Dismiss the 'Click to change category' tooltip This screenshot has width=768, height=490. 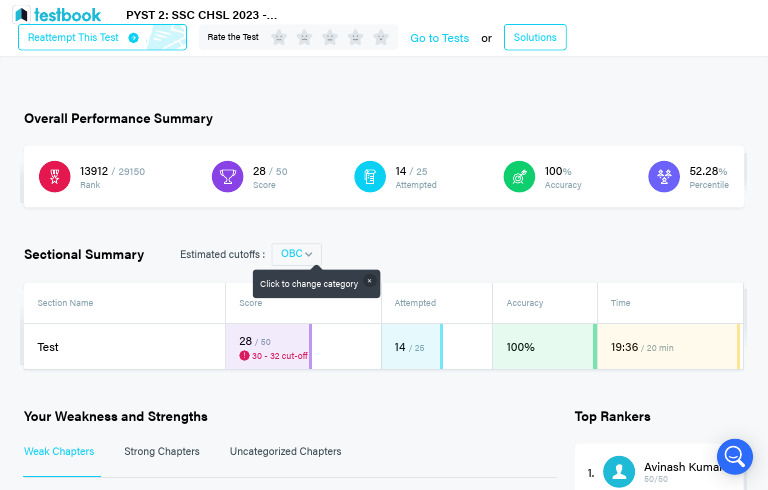tap(369, 281)
